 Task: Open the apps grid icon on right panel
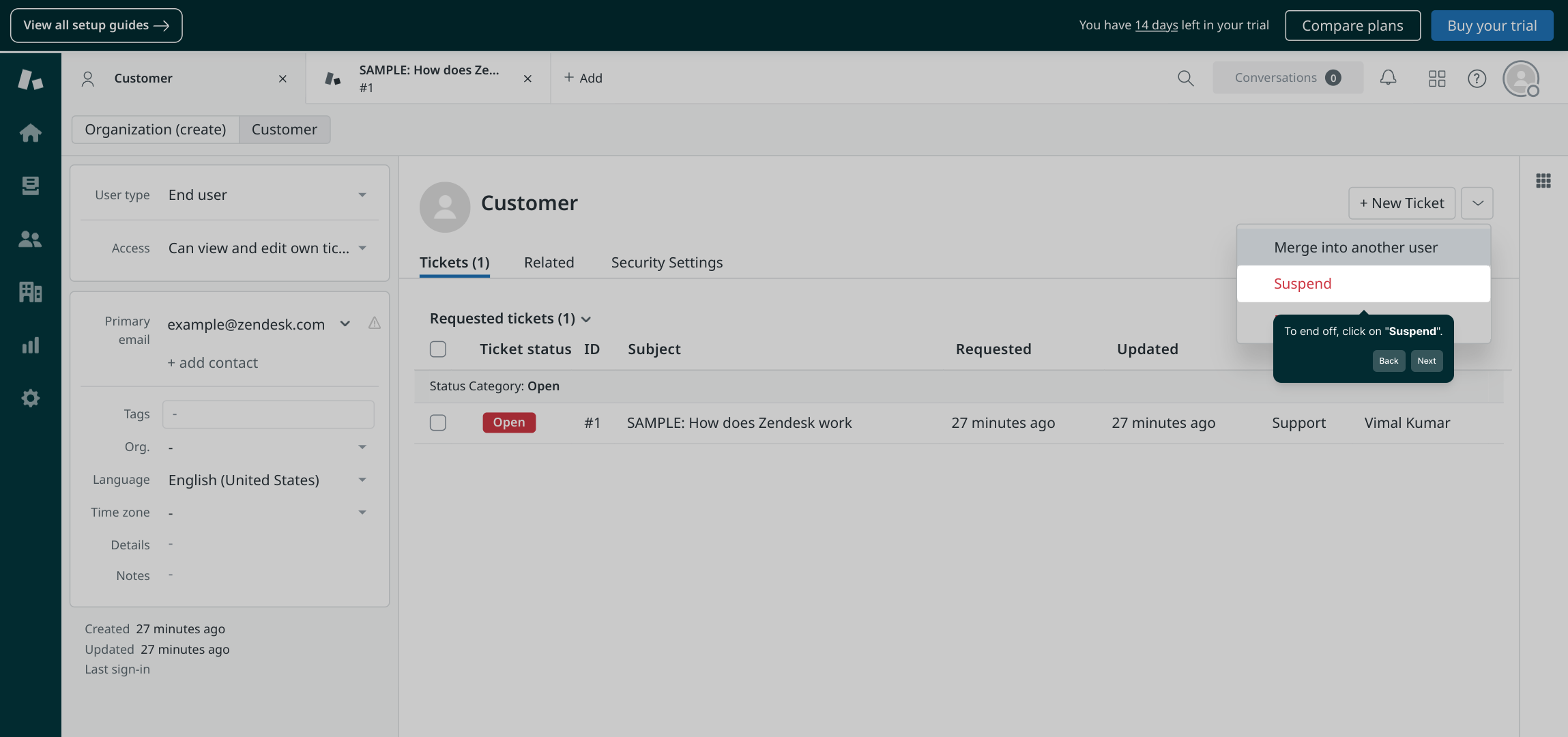pos(1543,181)
